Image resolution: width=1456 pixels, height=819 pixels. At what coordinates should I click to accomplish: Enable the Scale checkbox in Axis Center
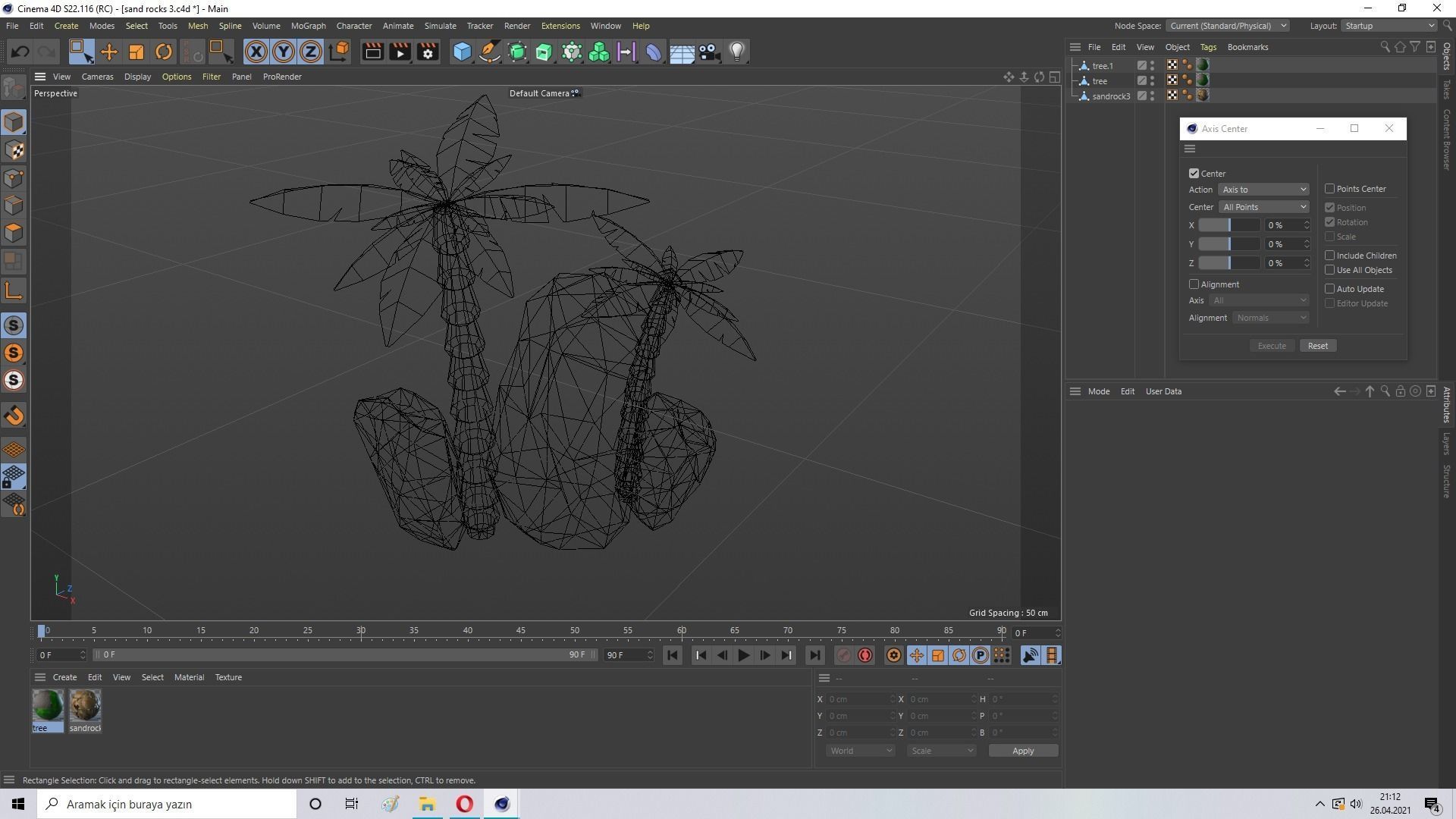1329,237
